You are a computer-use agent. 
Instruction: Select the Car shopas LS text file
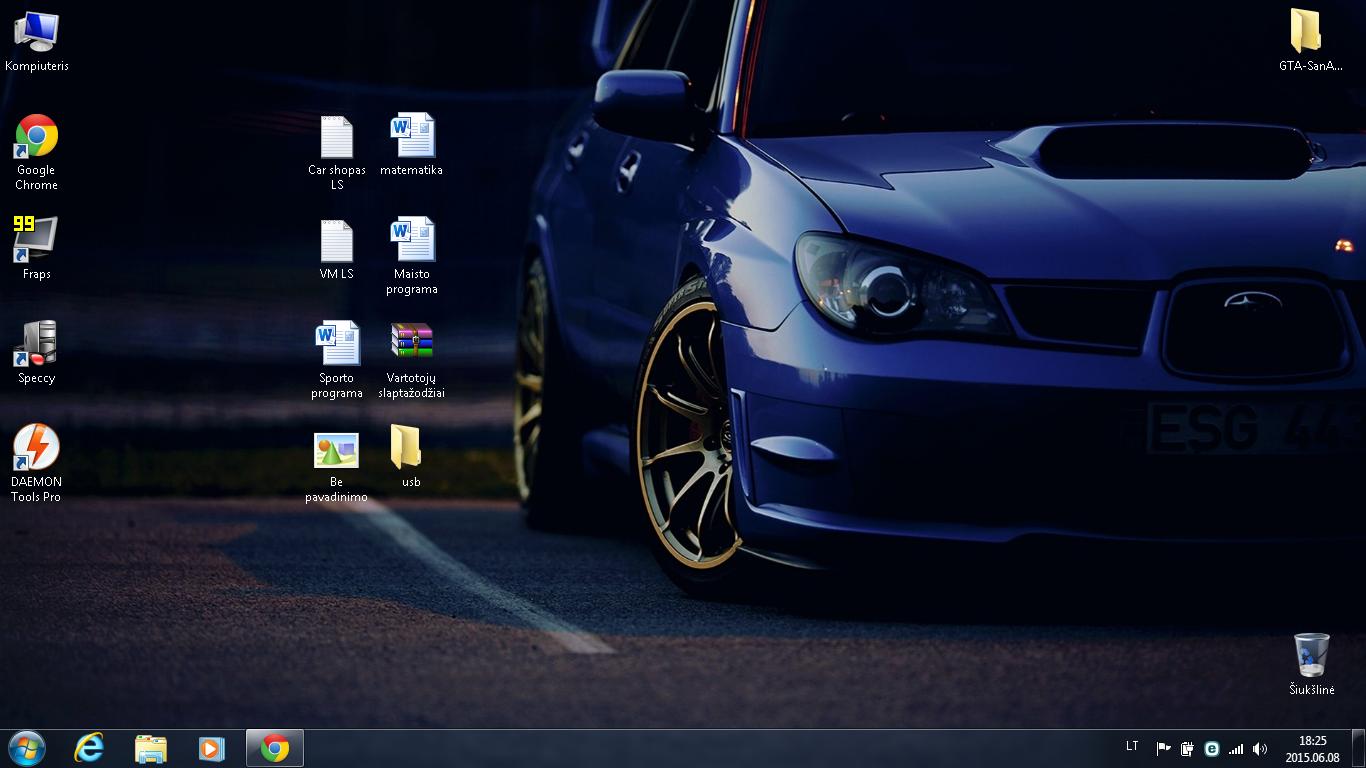click(337, 152)
